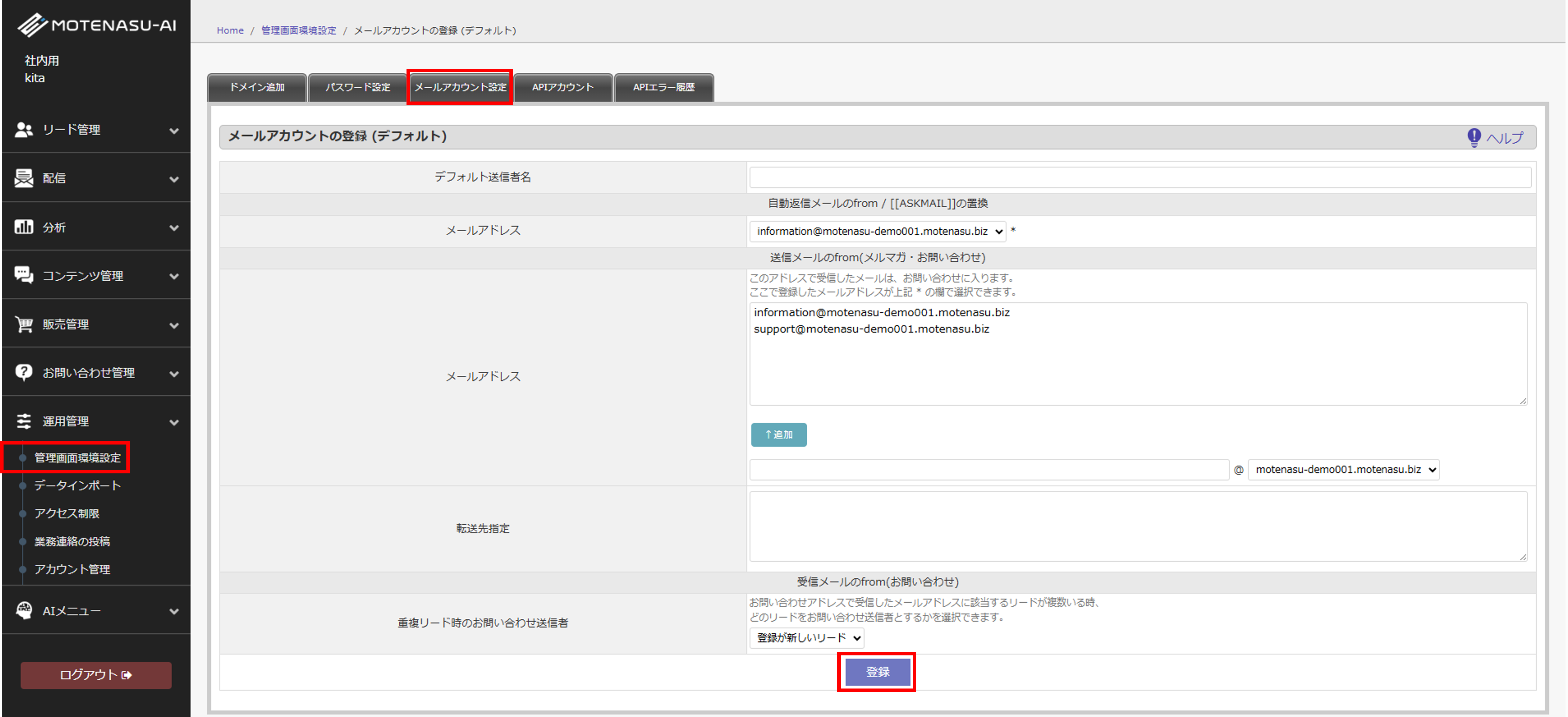Click the AIメニュー brain icon

coord(24,611)
